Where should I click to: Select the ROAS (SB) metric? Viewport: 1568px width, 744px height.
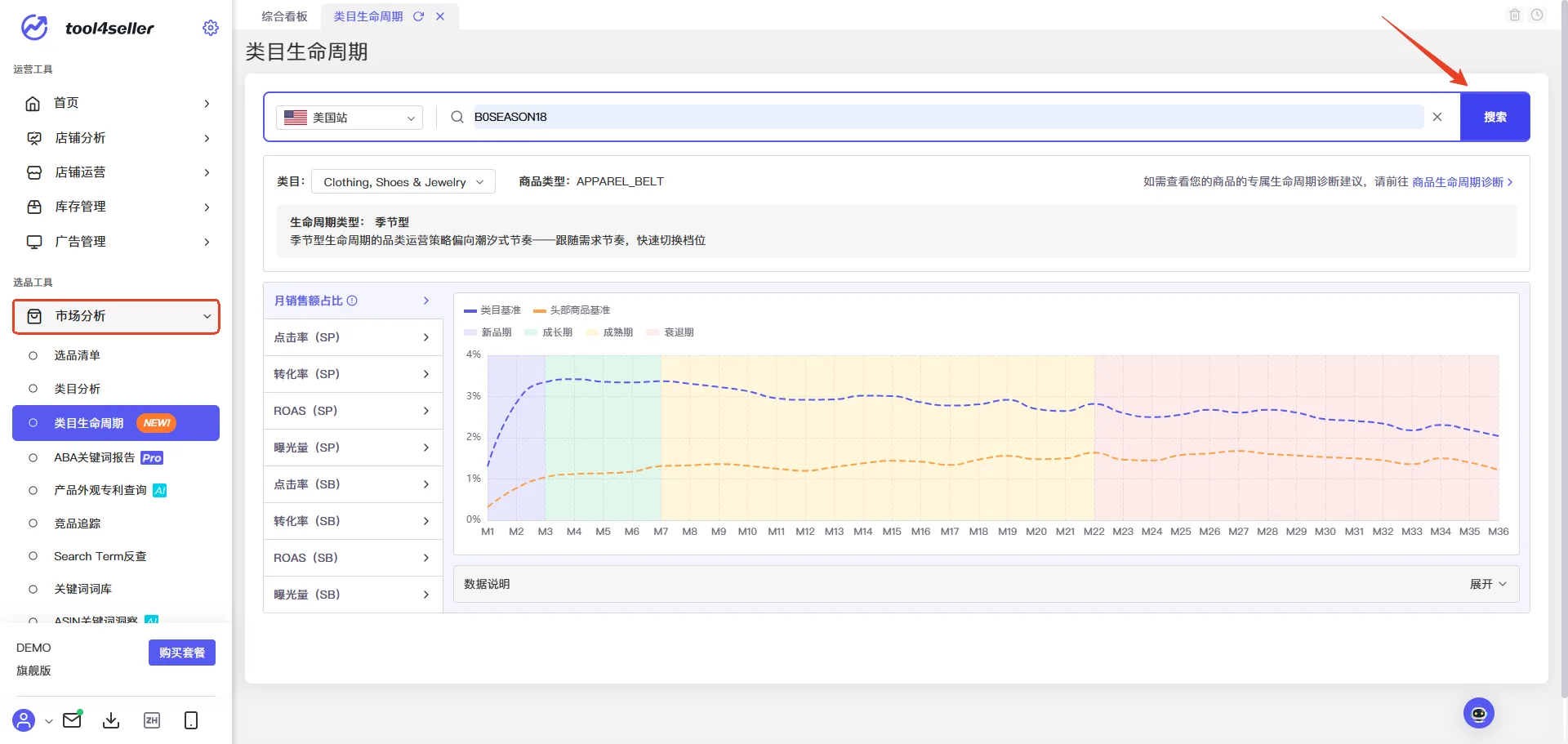click(353, 558)
